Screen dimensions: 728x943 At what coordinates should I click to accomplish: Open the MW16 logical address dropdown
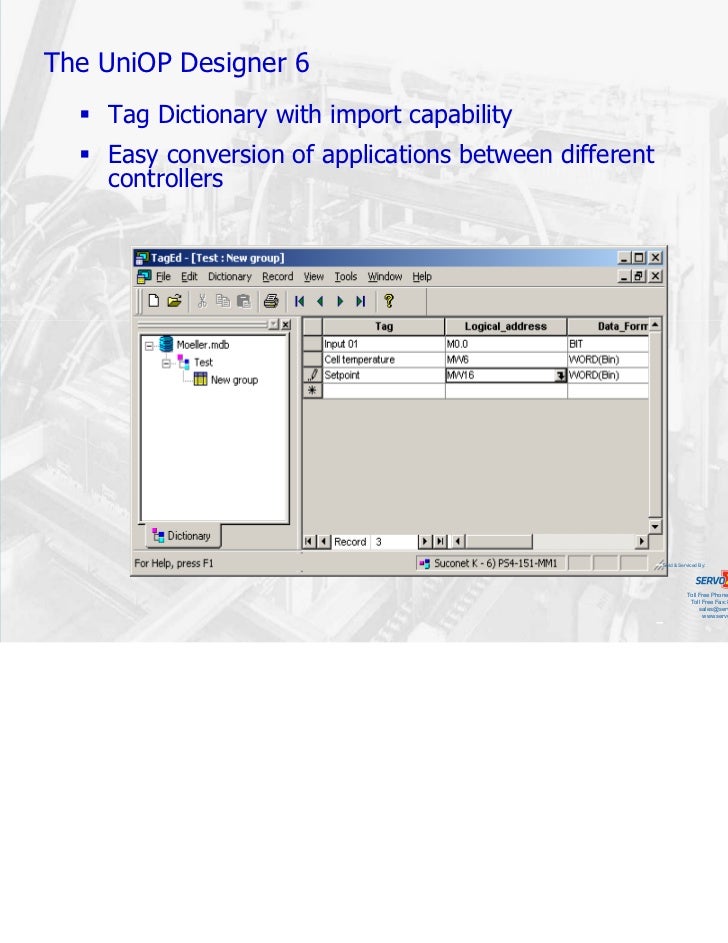[x=560, y=375]
